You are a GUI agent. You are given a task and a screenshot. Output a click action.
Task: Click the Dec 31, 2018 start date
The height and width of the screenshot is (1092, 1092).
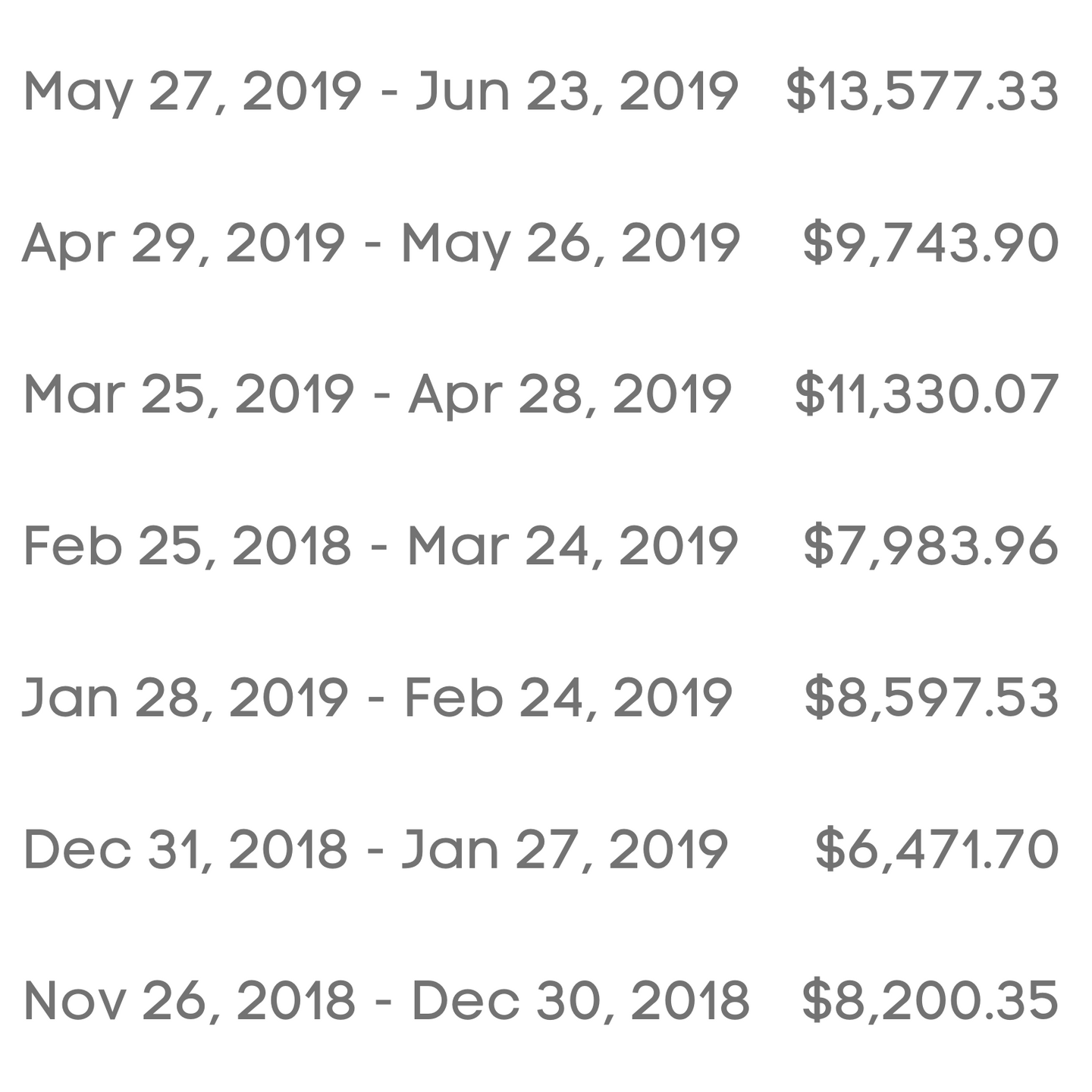pyautogui.click(x=186, y=849)
